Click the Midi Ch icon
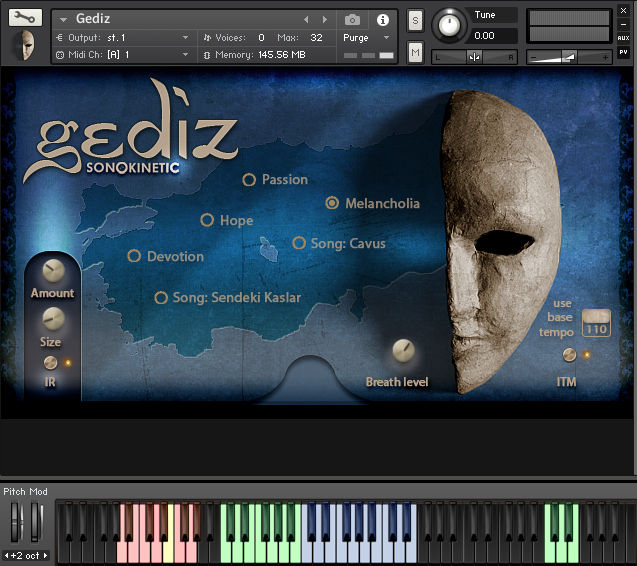637x566 pixels. (60, 54)
